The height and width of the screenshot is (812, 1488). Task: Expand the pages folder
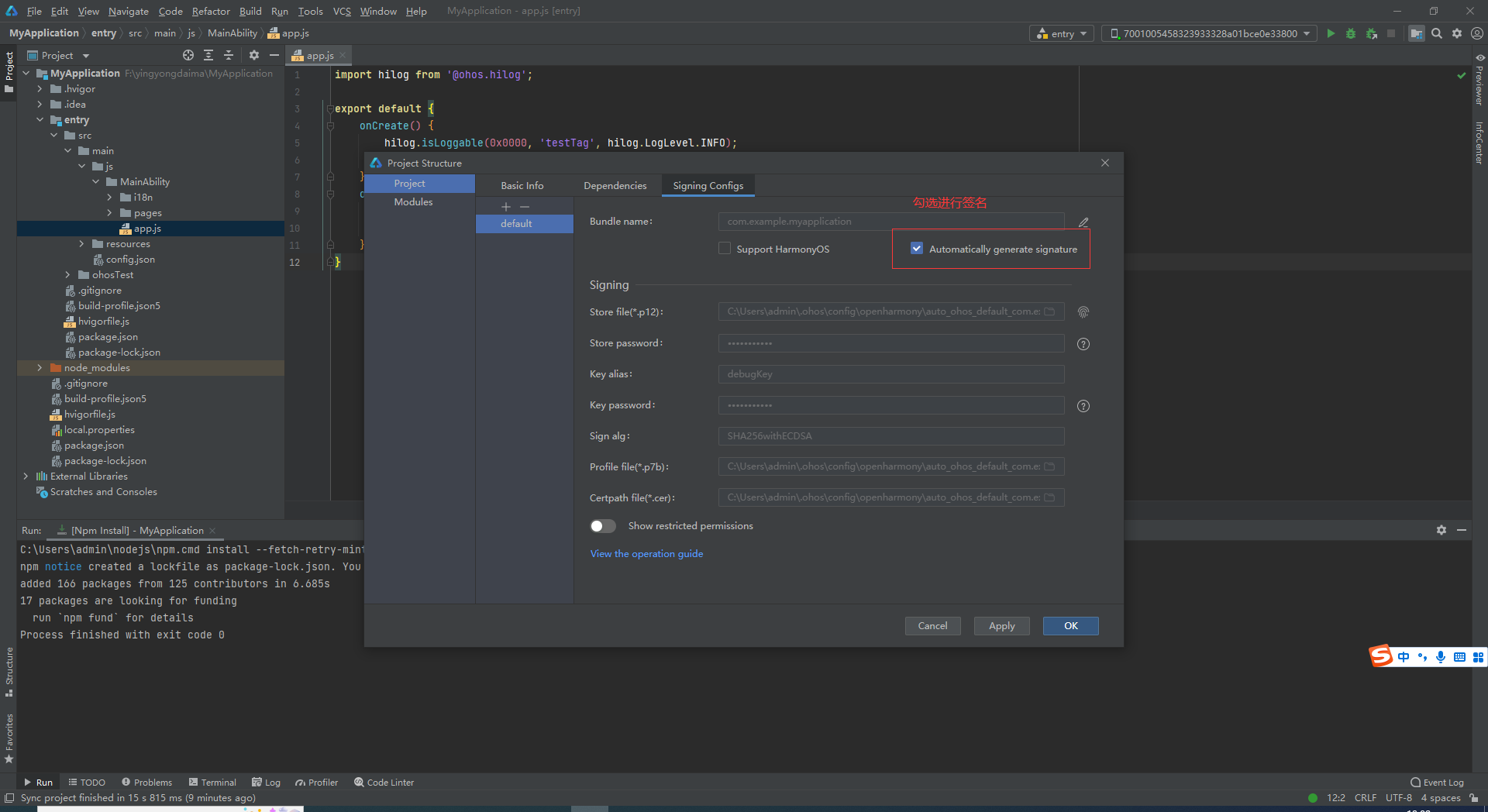tap(110, 213)
